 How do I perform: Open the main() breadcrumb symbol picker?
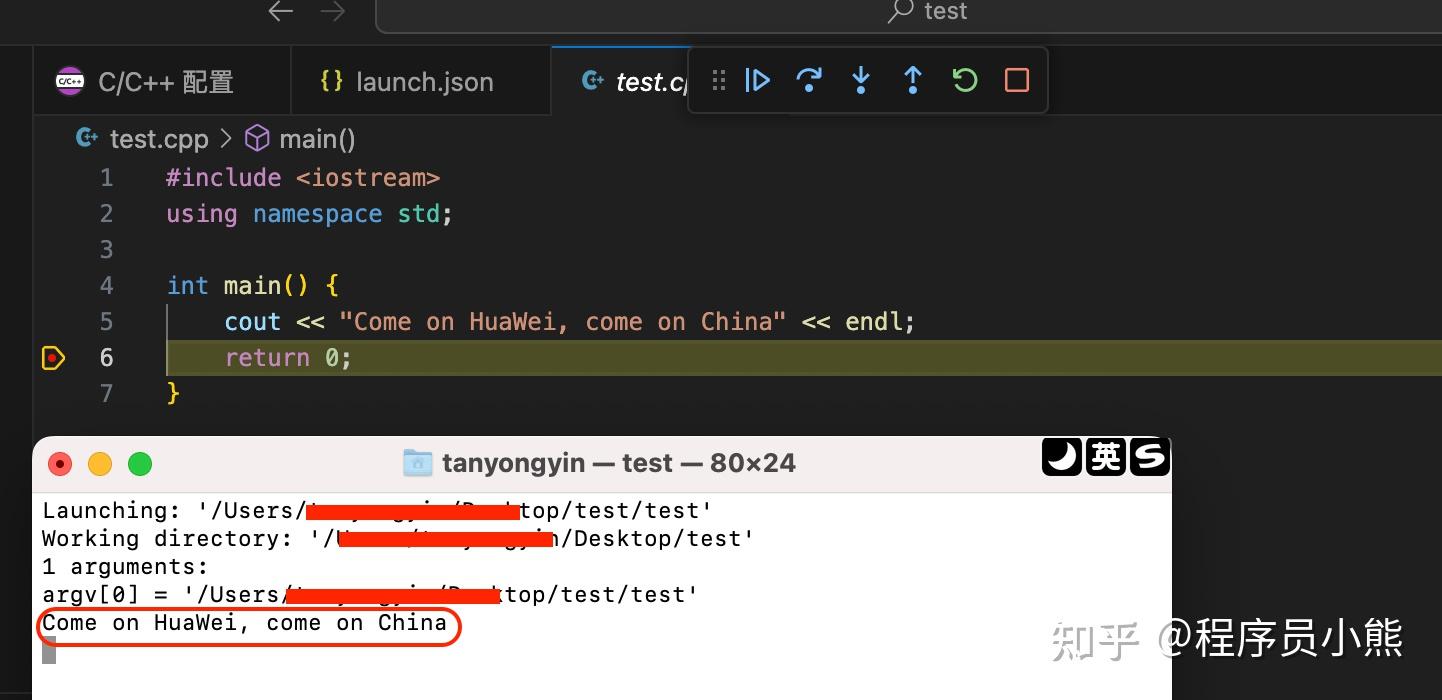pyautogui.click(x=317, y=138)
